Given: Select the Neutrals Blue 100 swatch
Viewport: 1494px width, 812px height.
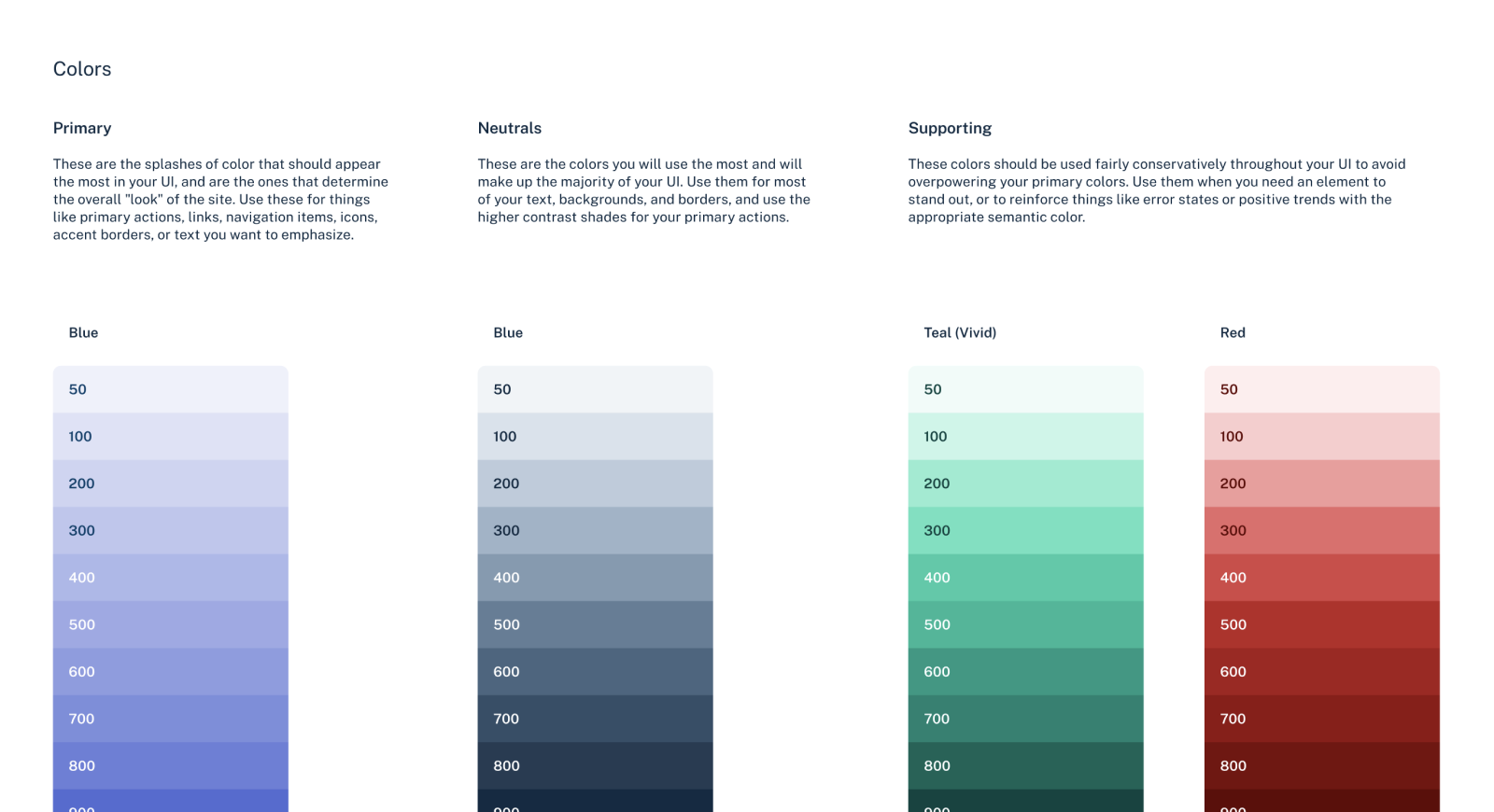Looking at the screenshot, I should [x=595, y=436].
